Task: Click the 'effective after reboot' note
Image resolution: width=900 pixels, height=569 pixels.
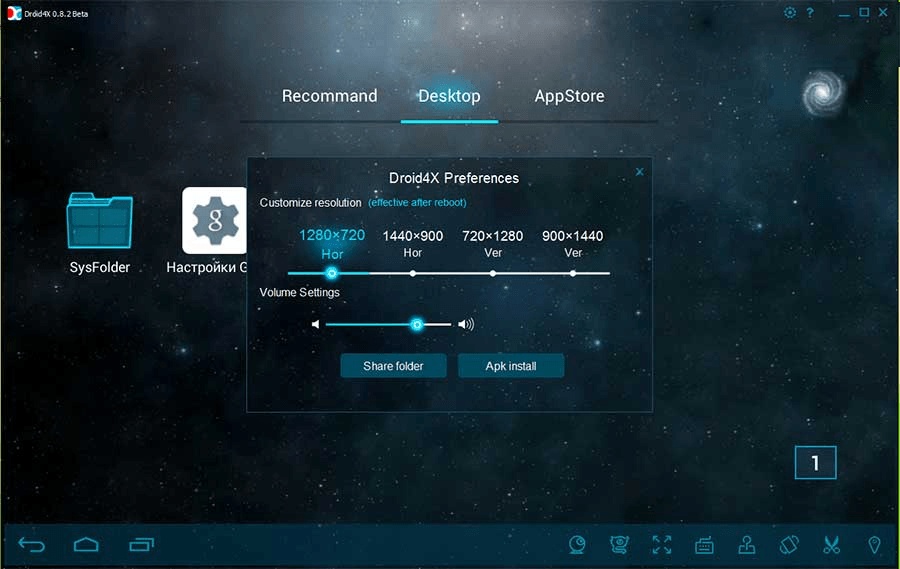Action: tap(417, 203)
